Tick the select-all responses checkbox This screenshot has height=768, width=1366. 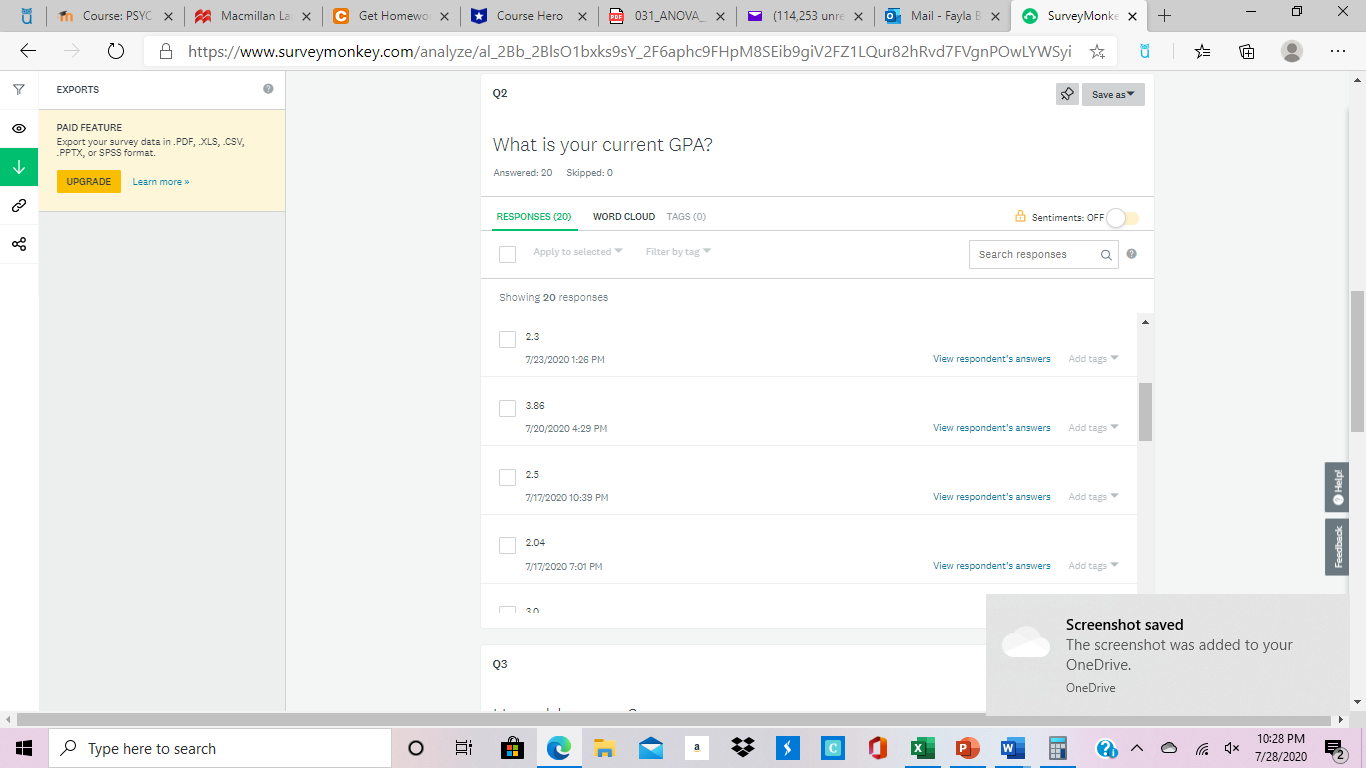507,254
